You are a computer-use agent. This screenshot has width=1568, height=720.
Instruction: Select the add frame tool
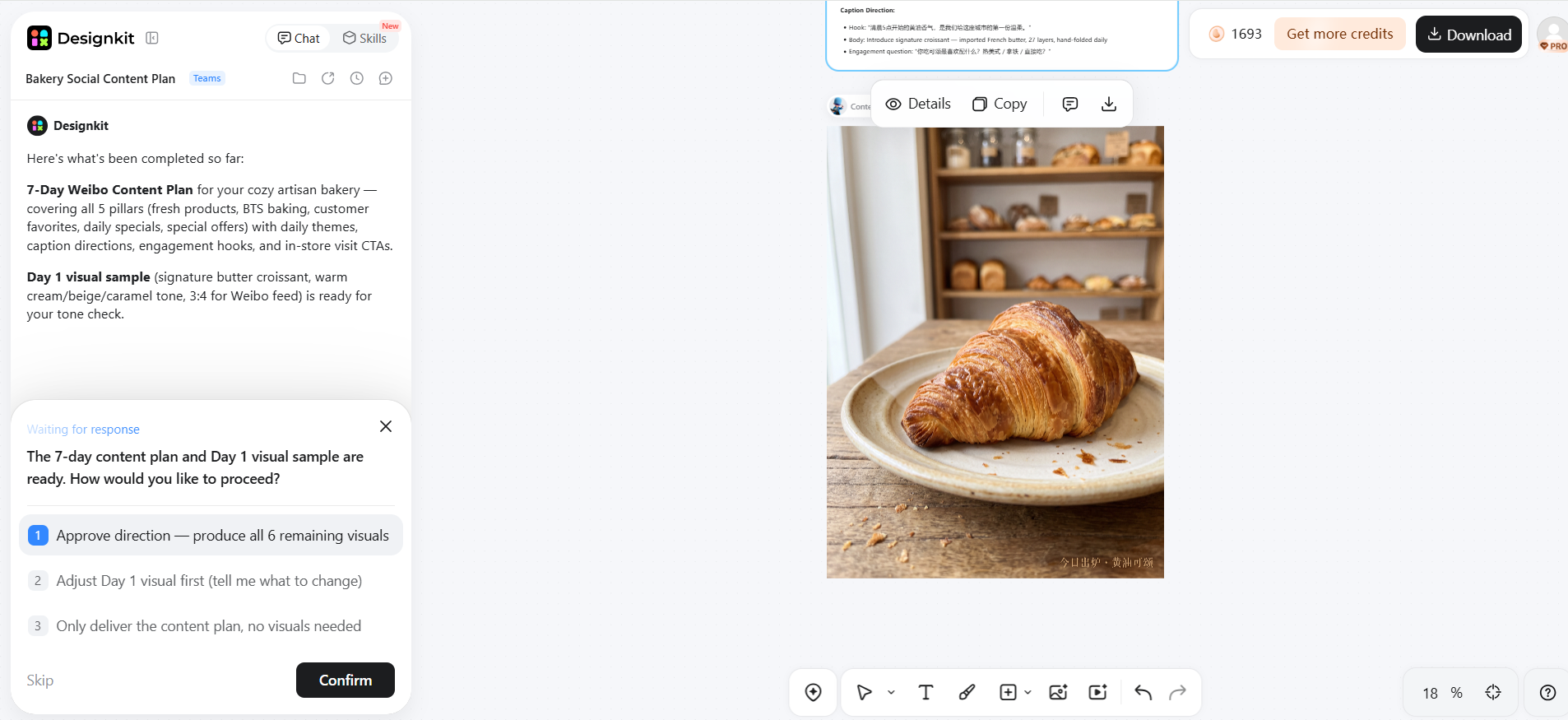1008,692
